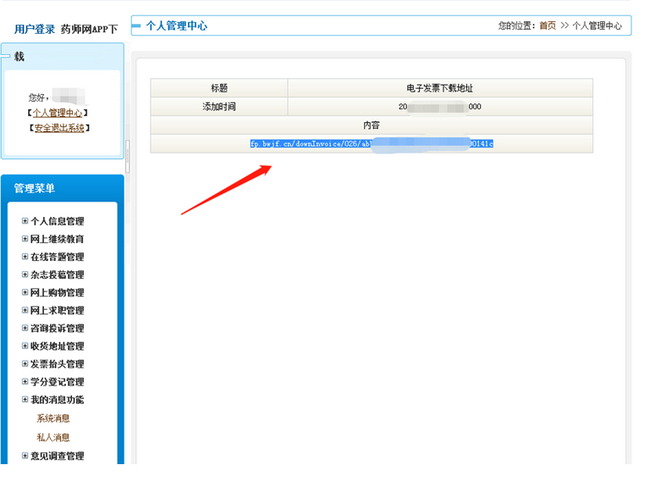The image size is (650, 482).
Task: Click the 用户登录 header text
Action: click(35, 29)
